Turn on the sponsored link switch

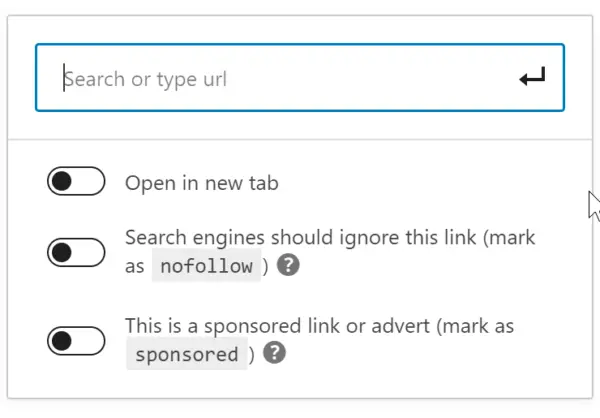(76, 341)
